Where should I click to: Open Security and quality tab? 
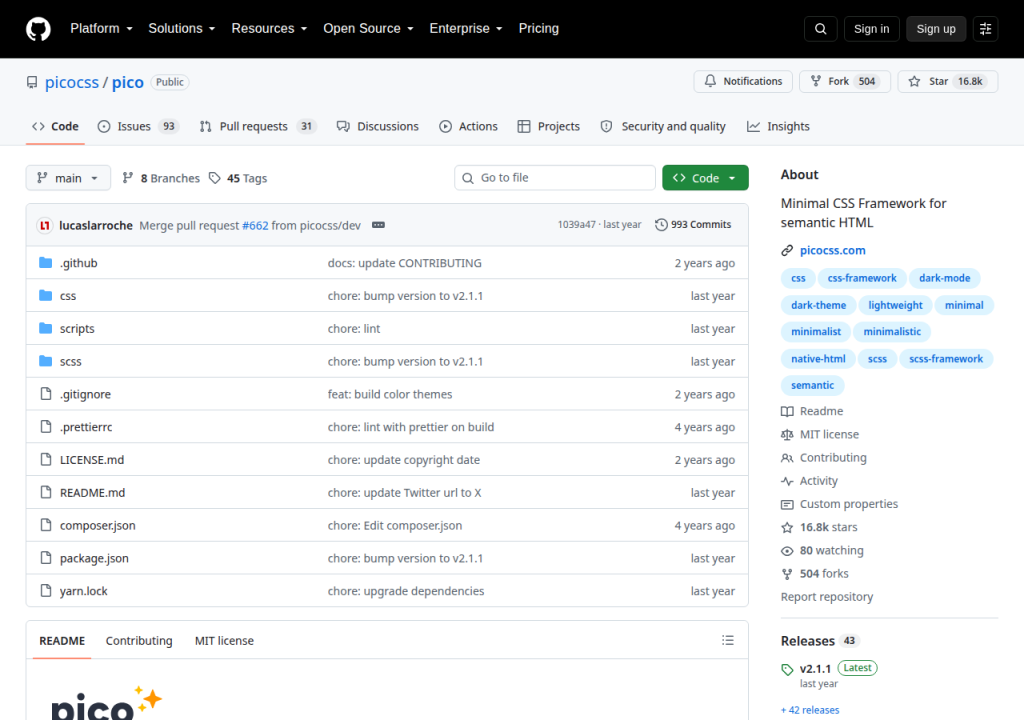(663, 126)
